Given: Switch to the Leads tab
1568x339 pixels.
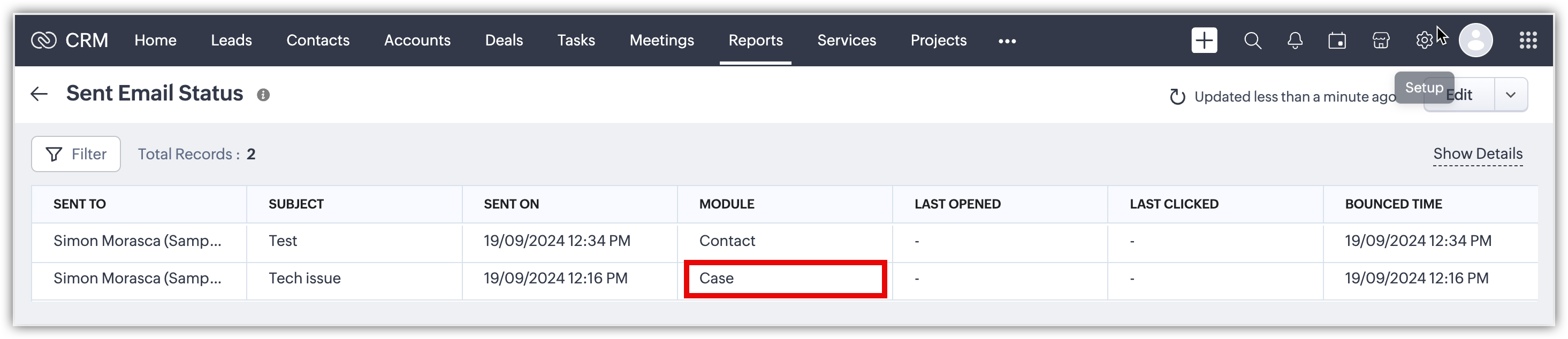Looking at the screenshot, I should [x=231, y=41].
